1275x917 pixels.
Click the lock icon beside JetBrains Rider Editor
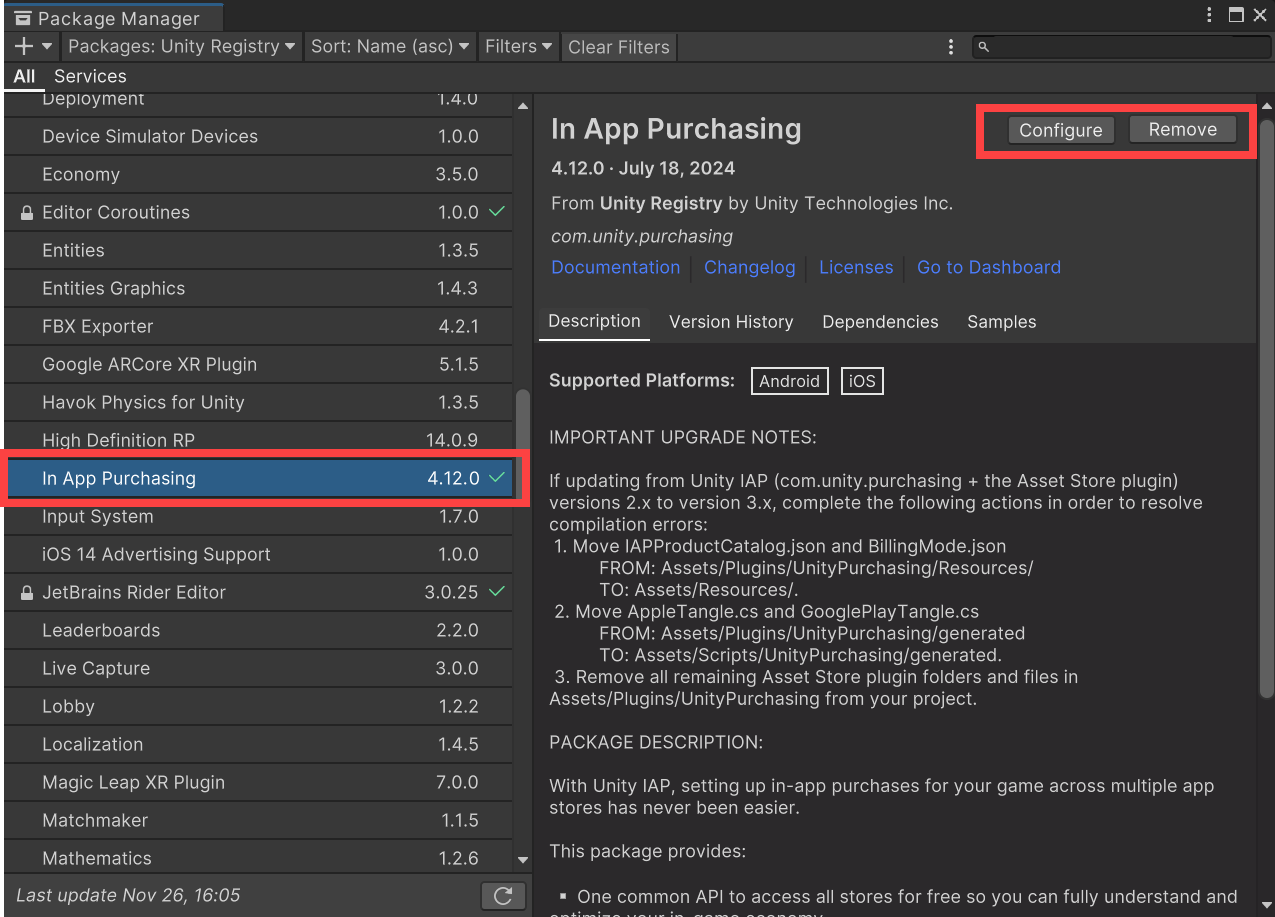click(27, 593)
